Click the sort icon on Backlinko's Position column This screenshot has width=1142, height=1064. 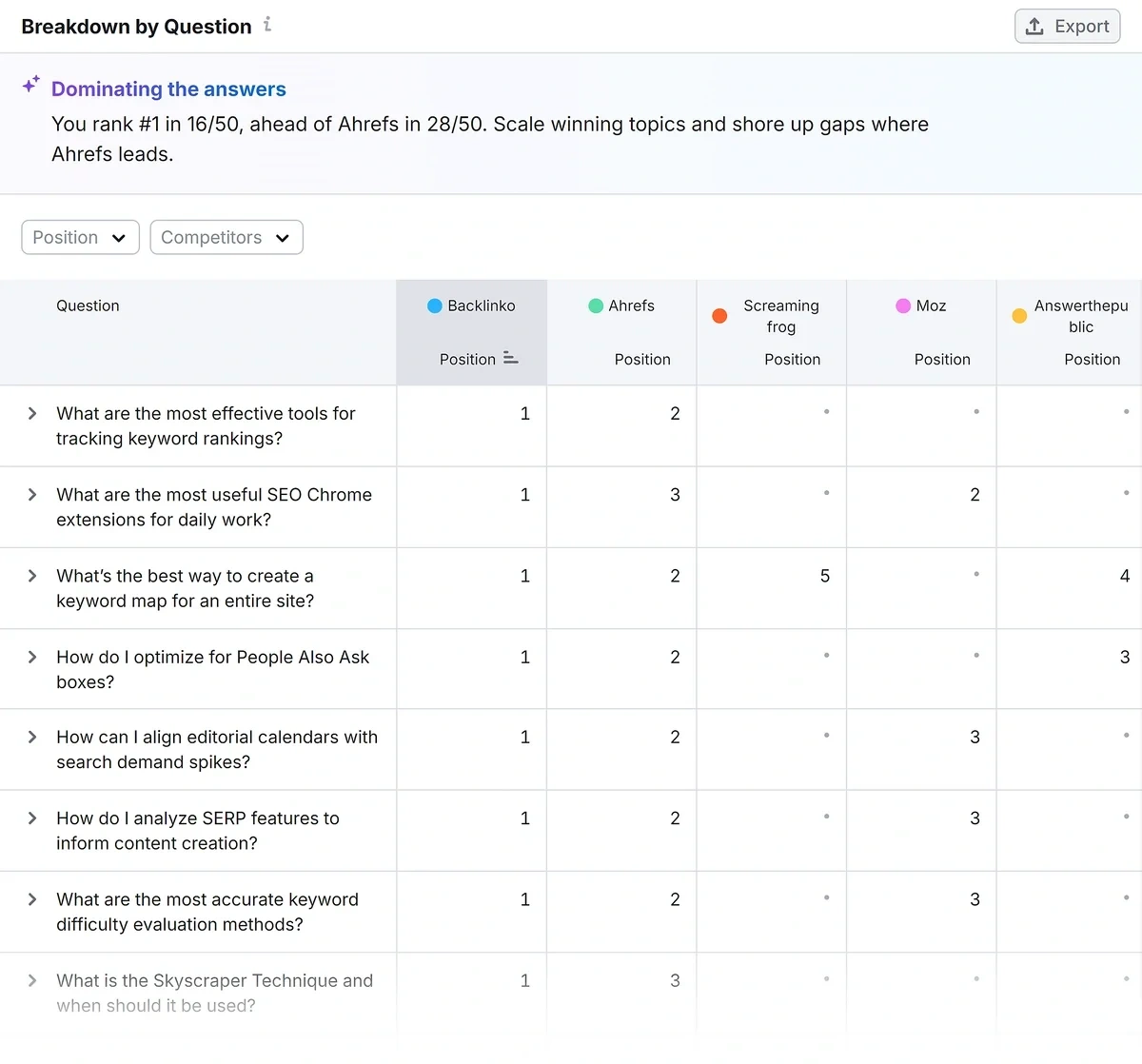point(510,359)
